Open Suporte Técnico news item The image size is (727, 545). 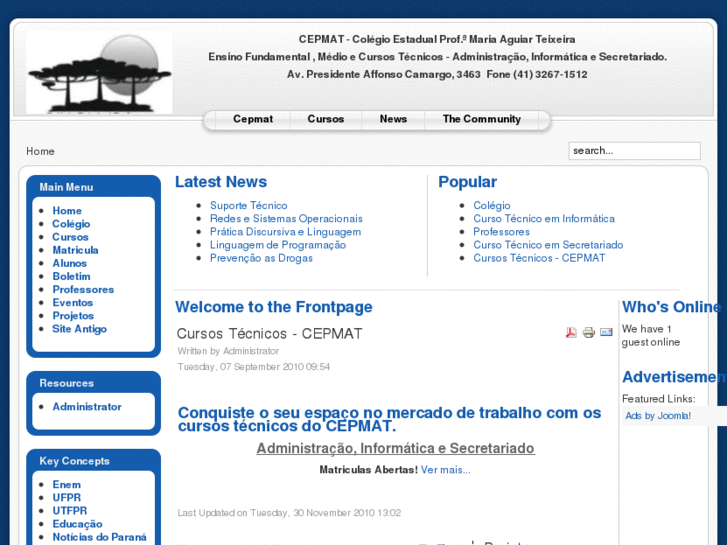coord(249,205)
